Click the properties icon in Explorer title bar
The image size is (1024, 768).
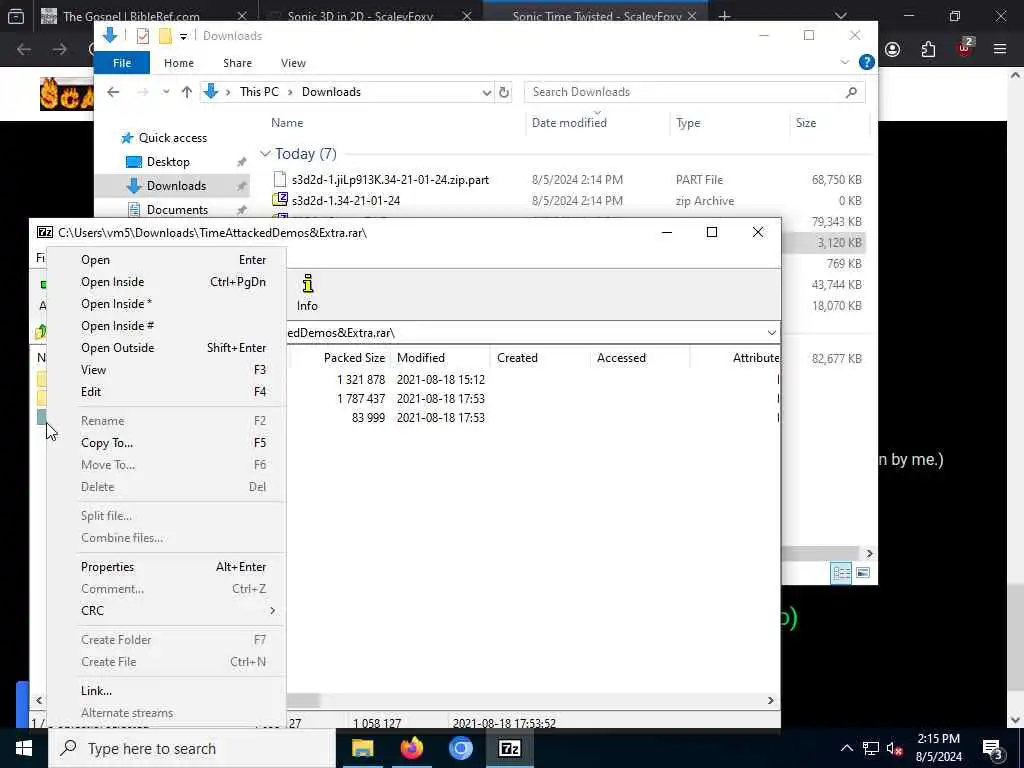tap(142, 36)
